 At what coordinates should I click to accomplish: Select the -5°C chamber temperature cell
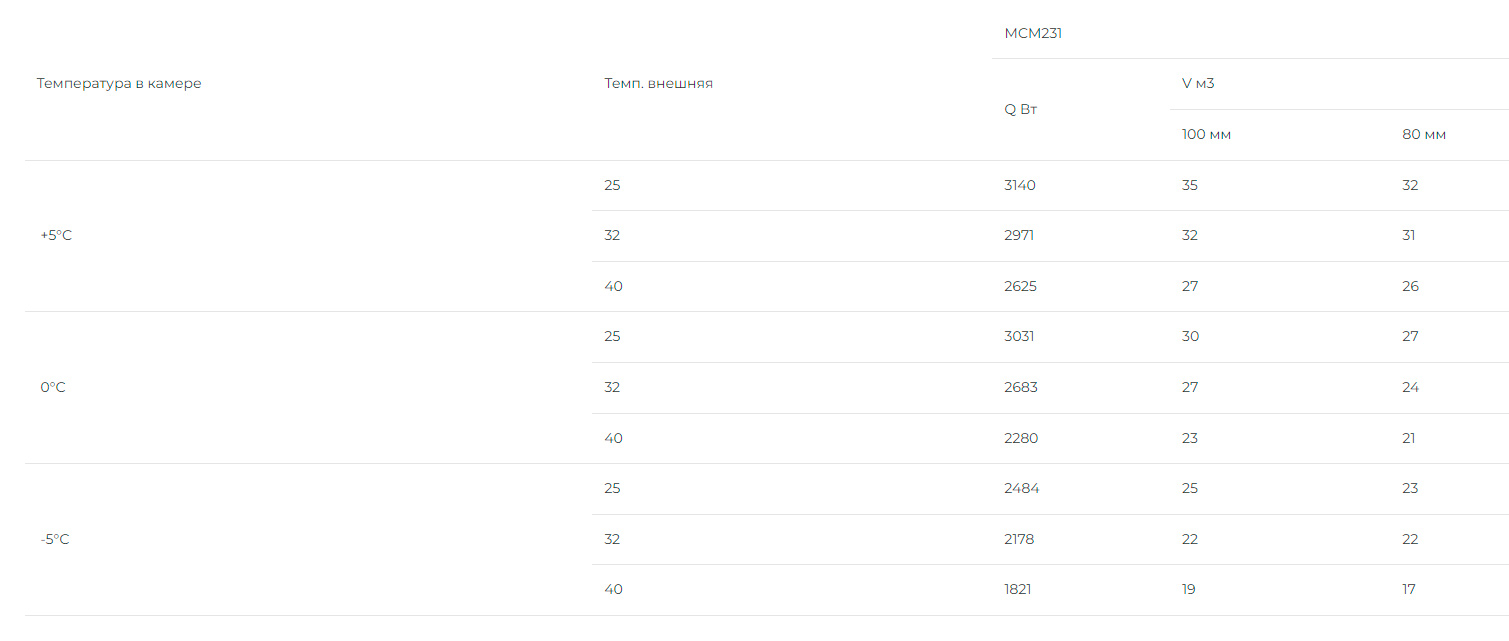[55, 539]
